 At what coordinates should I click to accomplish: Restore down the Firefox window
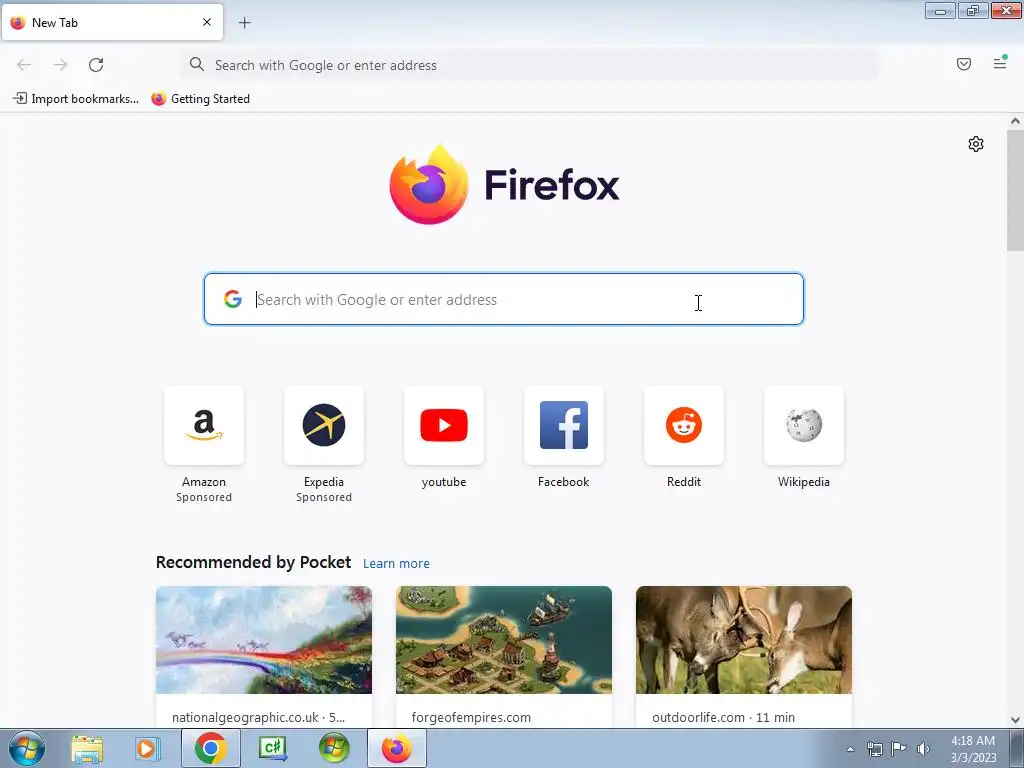[973, 10]
